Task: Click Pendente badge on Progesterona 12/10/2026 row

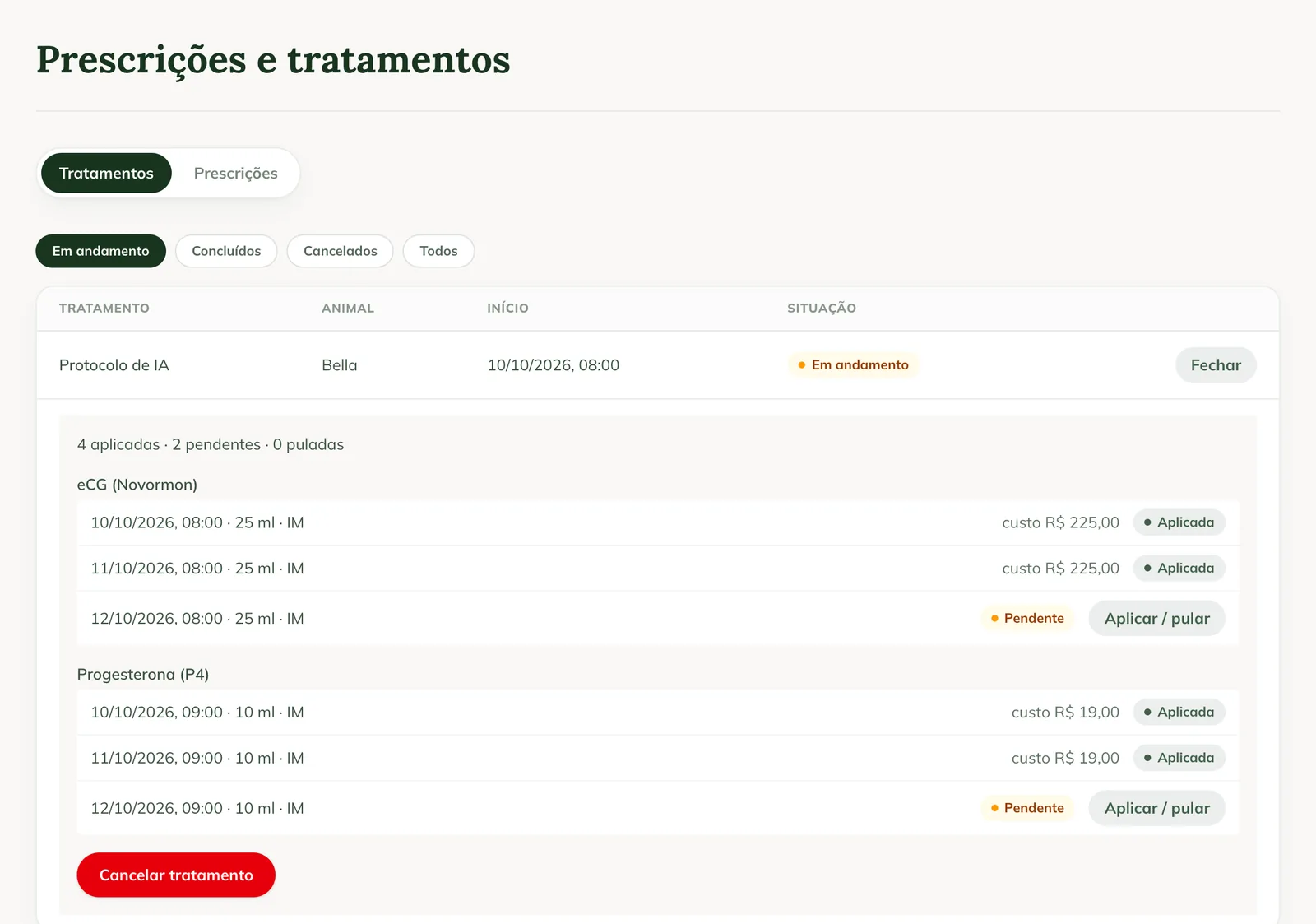Action: coord(1027,808)
